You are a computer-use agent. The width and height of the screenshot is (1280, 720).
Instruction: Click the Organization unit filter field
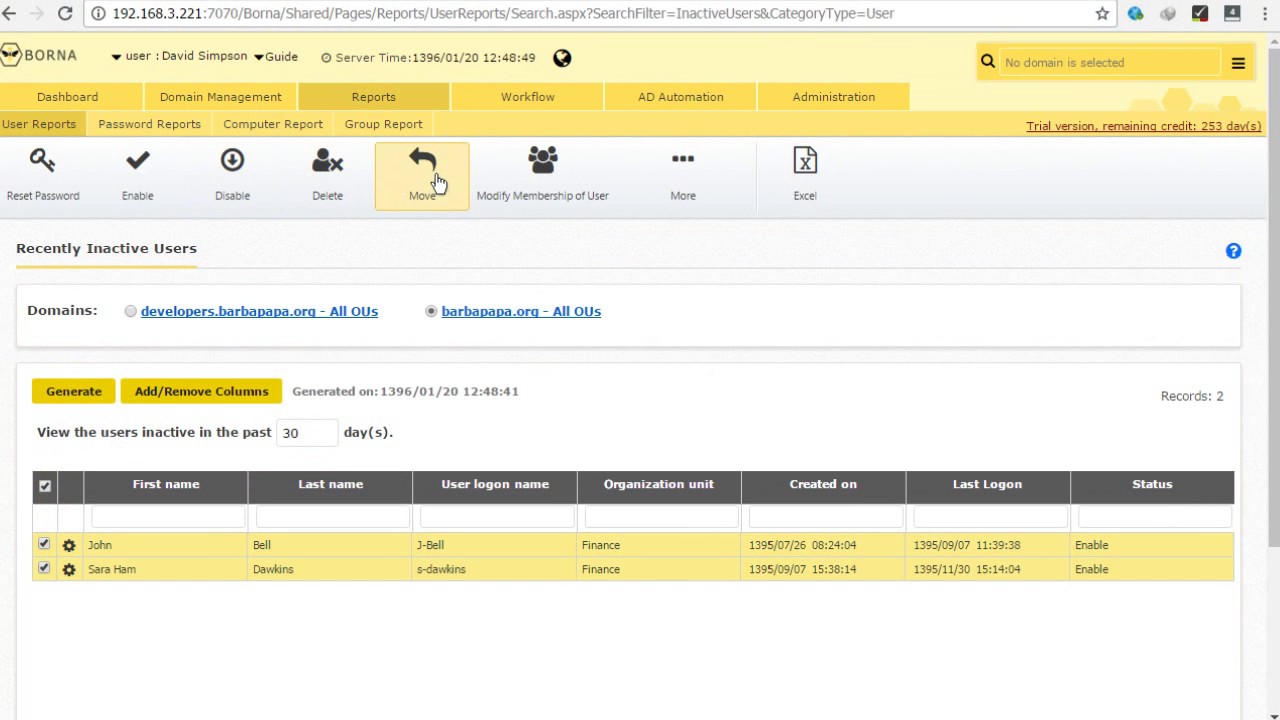661,517
